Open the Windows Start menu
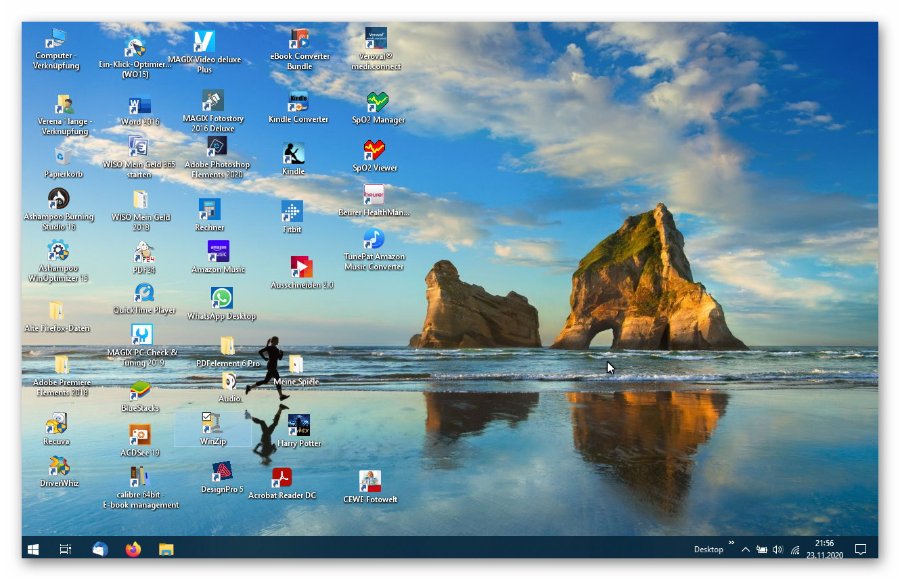This screenshot has width=900, height=580. [x=33, y=549]
